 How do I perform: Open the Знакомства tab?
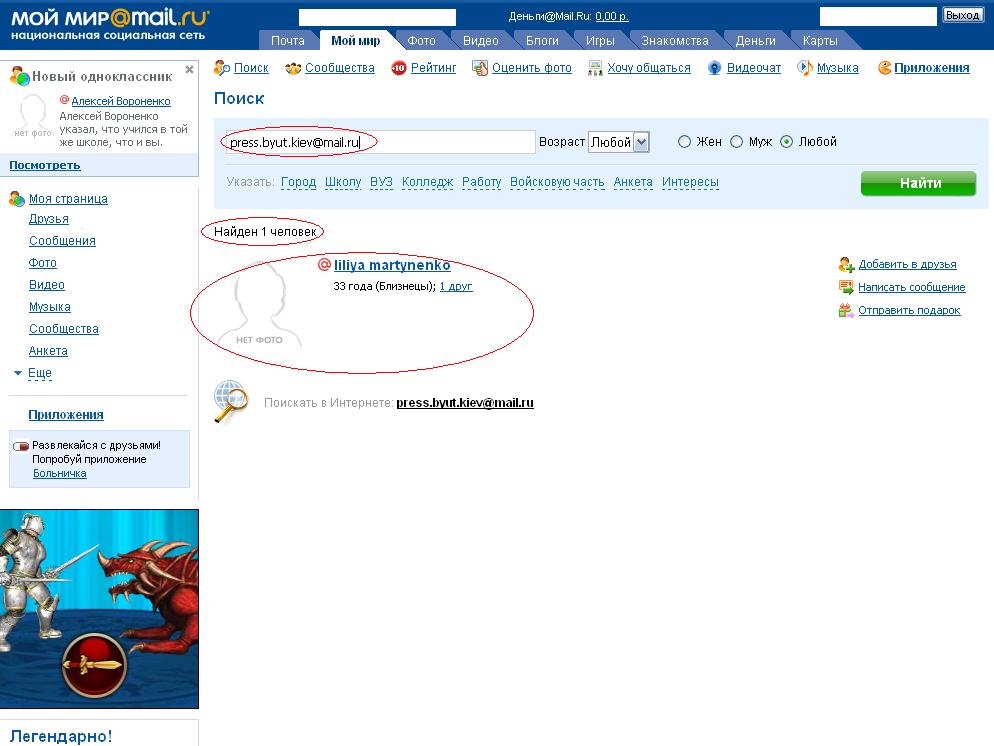coord(675,41)
